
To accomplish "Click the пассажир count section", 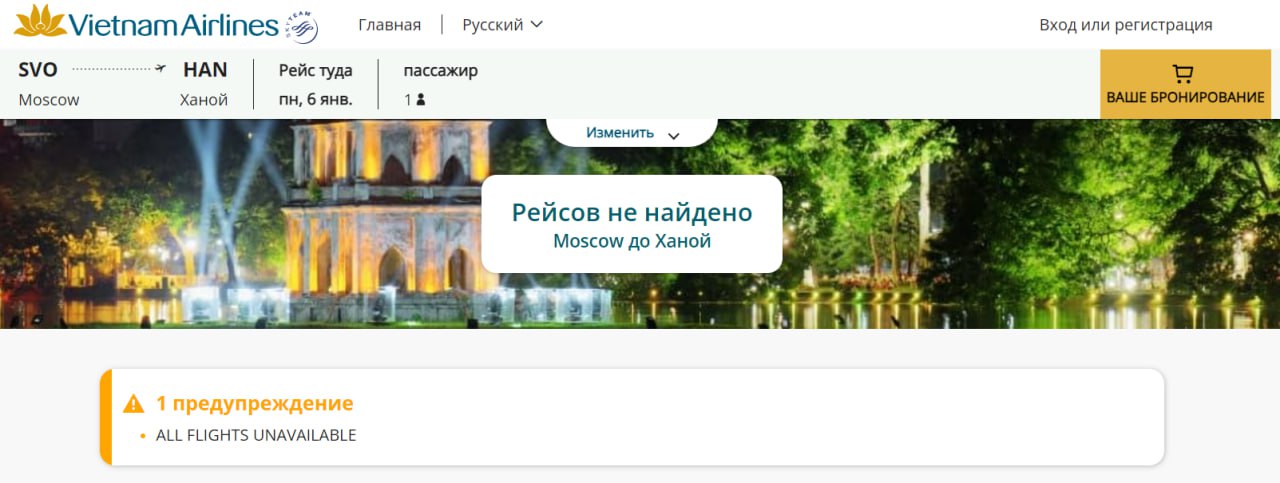I will 440,71.
